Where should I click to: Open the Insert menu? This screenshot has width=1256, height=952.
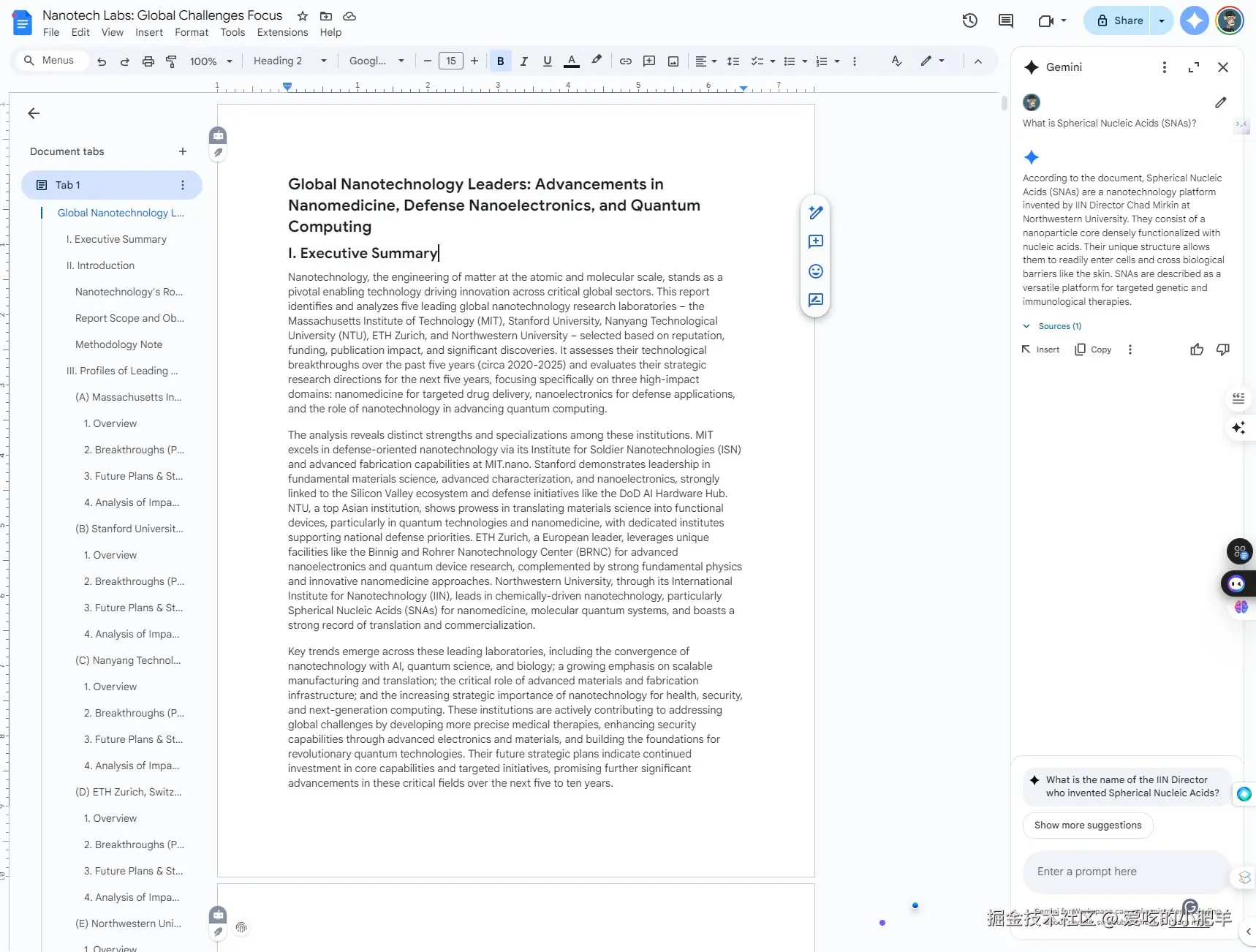pyautogui.click(x=149, y=32)
